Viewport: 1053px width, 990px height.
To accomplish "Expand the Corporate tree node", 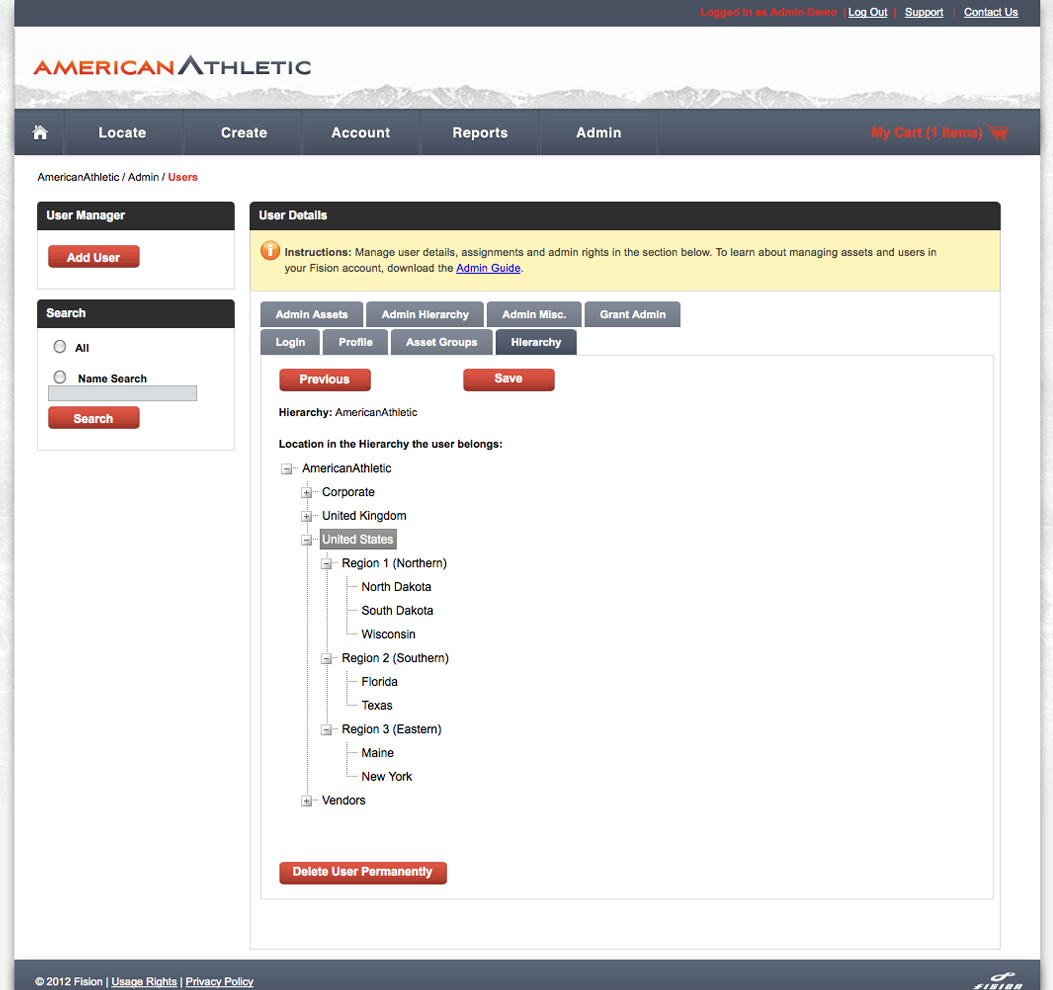I will (x=306, y=492).
